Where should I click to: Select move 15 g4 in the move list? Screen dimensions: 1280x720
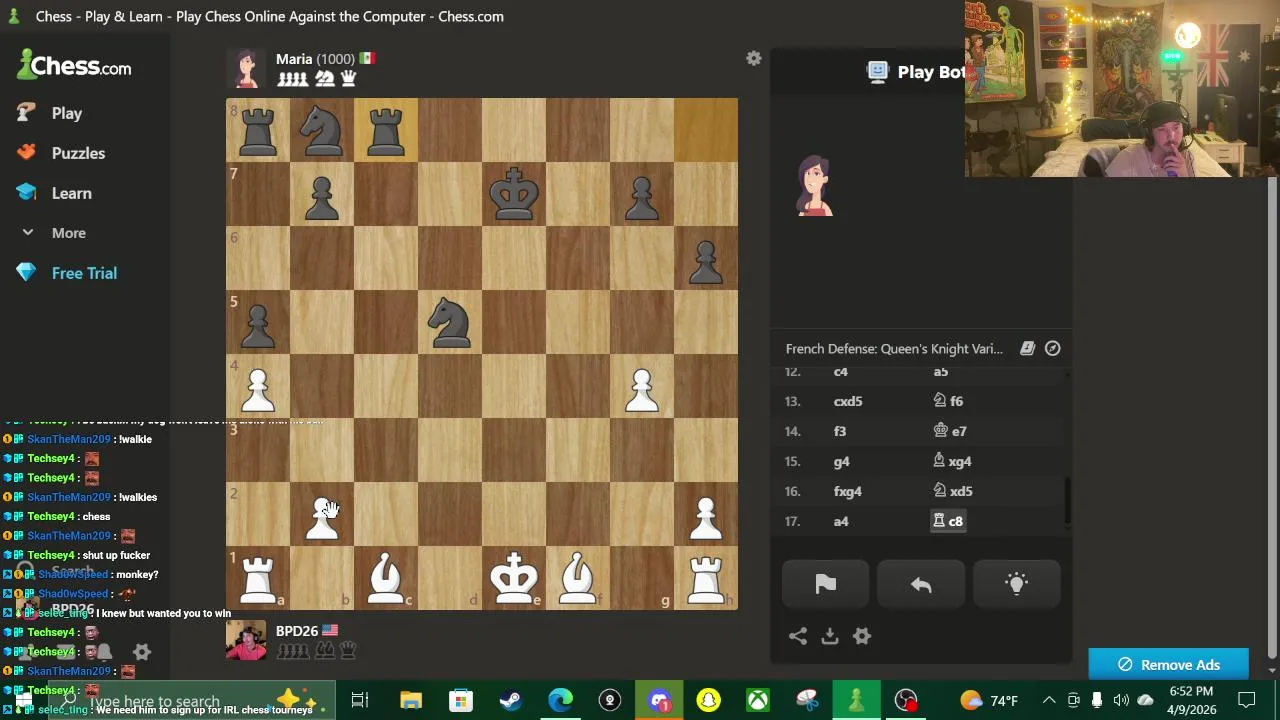[x=841, y=461]
